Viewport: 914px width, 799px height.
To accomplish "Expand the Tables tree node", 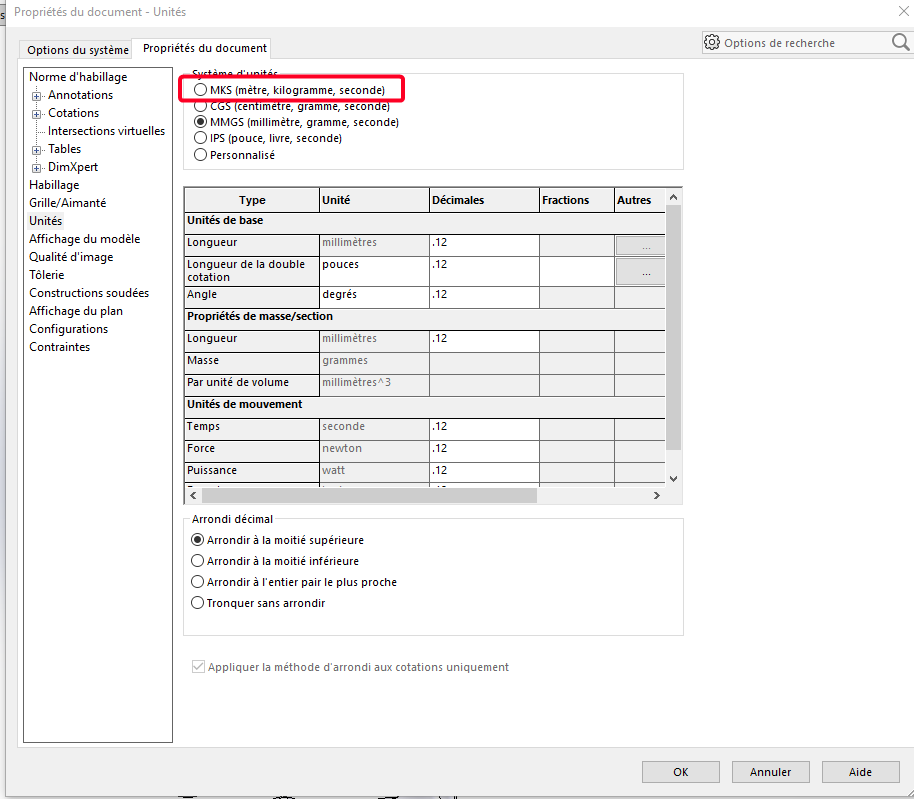I will coord(37,150).
